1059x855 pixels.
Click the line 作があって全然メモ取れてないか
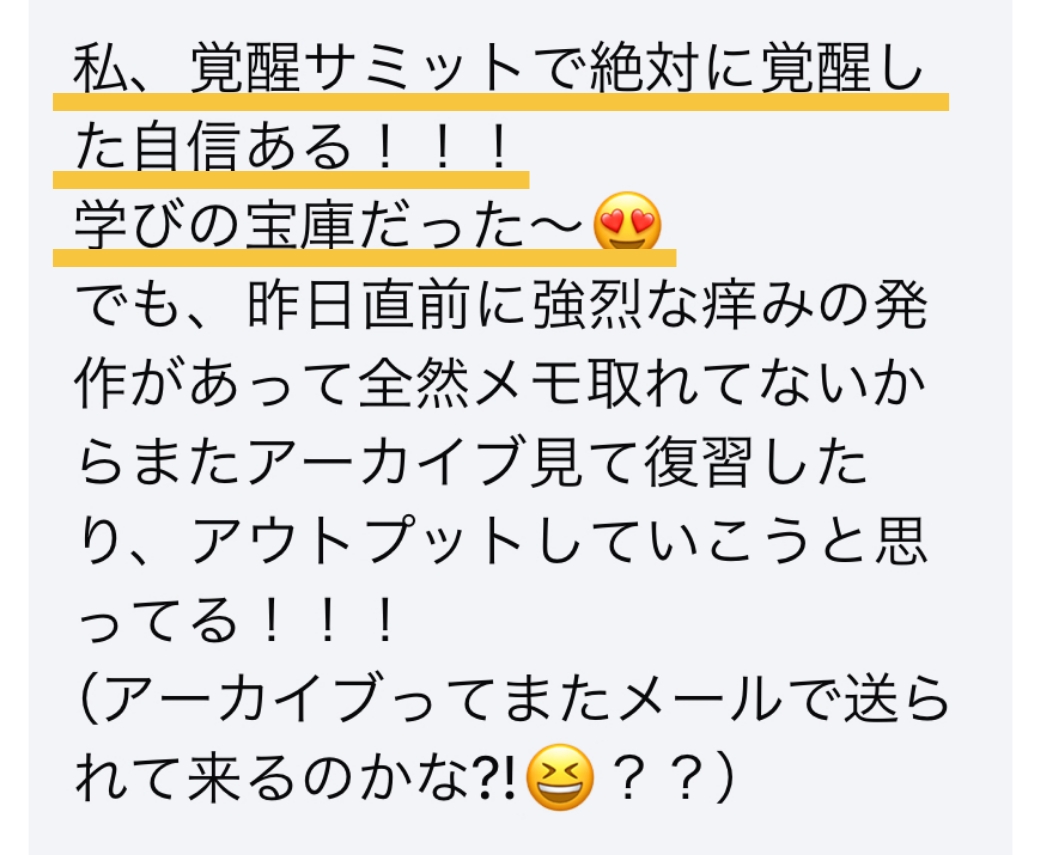pos(500,384)
